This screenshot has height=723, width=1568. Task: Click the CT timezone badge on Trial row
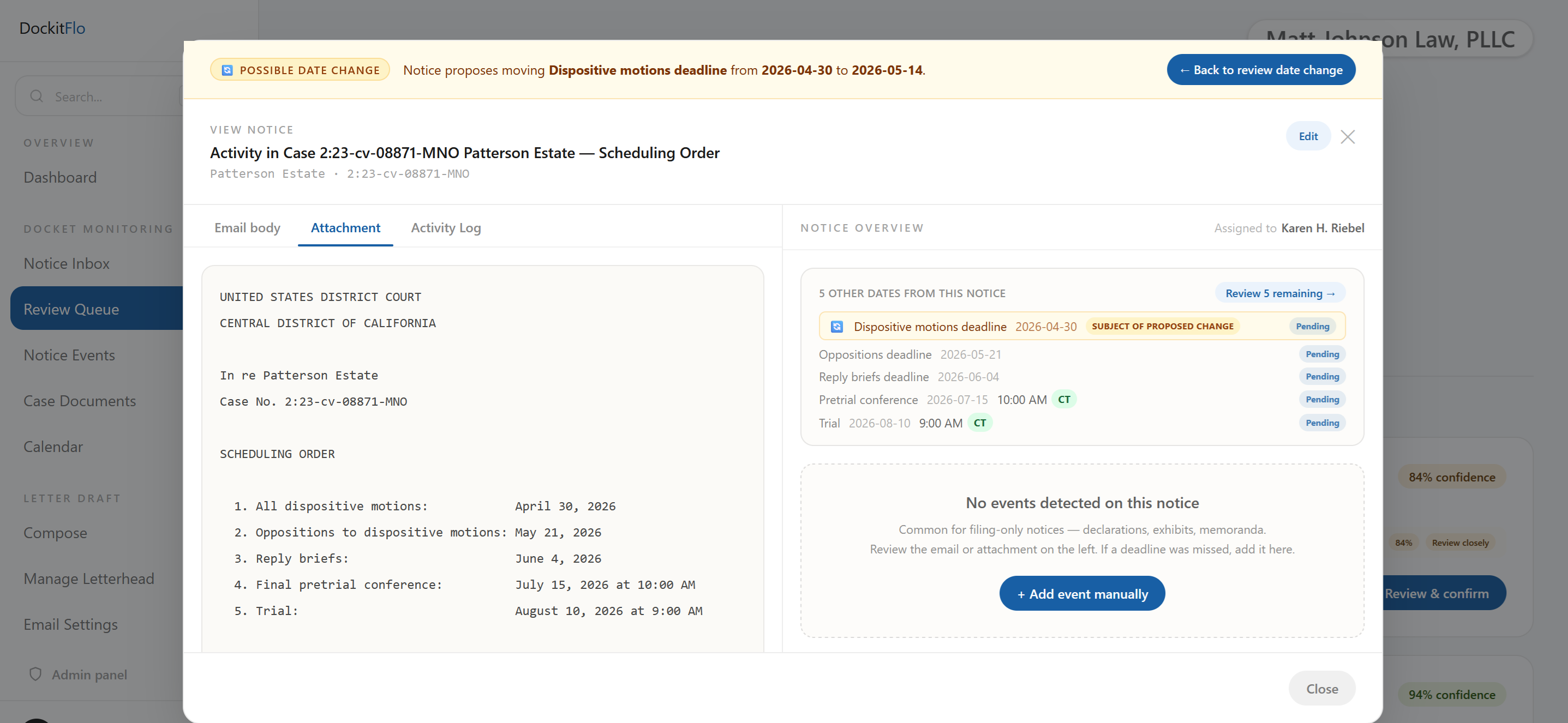tap(980, 423)
